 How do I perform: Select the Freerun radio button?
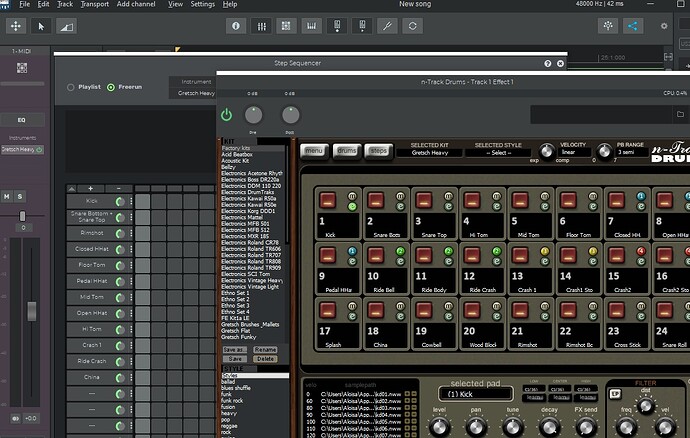pyautogui.click(x=111, y=87)
